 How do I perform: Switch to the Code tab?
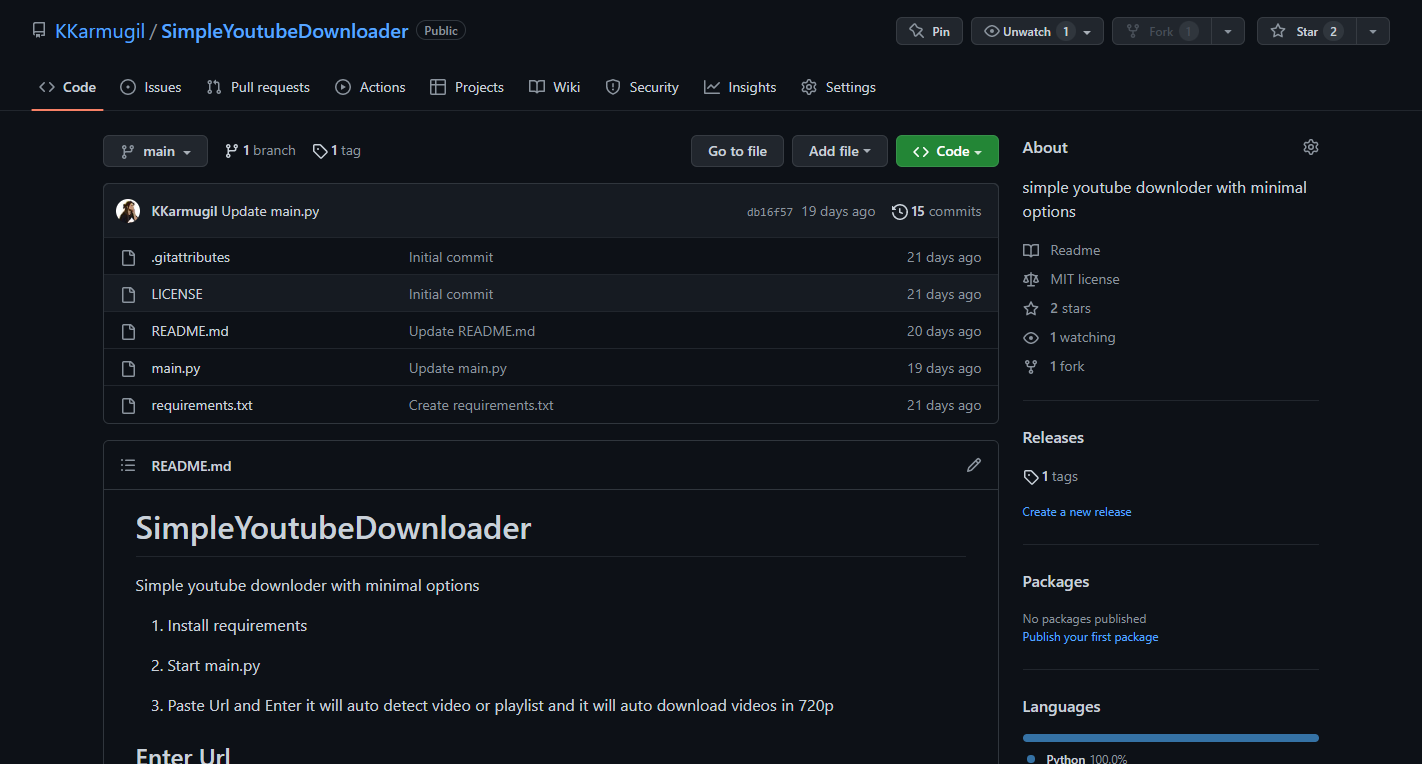(x=68, y=87)
